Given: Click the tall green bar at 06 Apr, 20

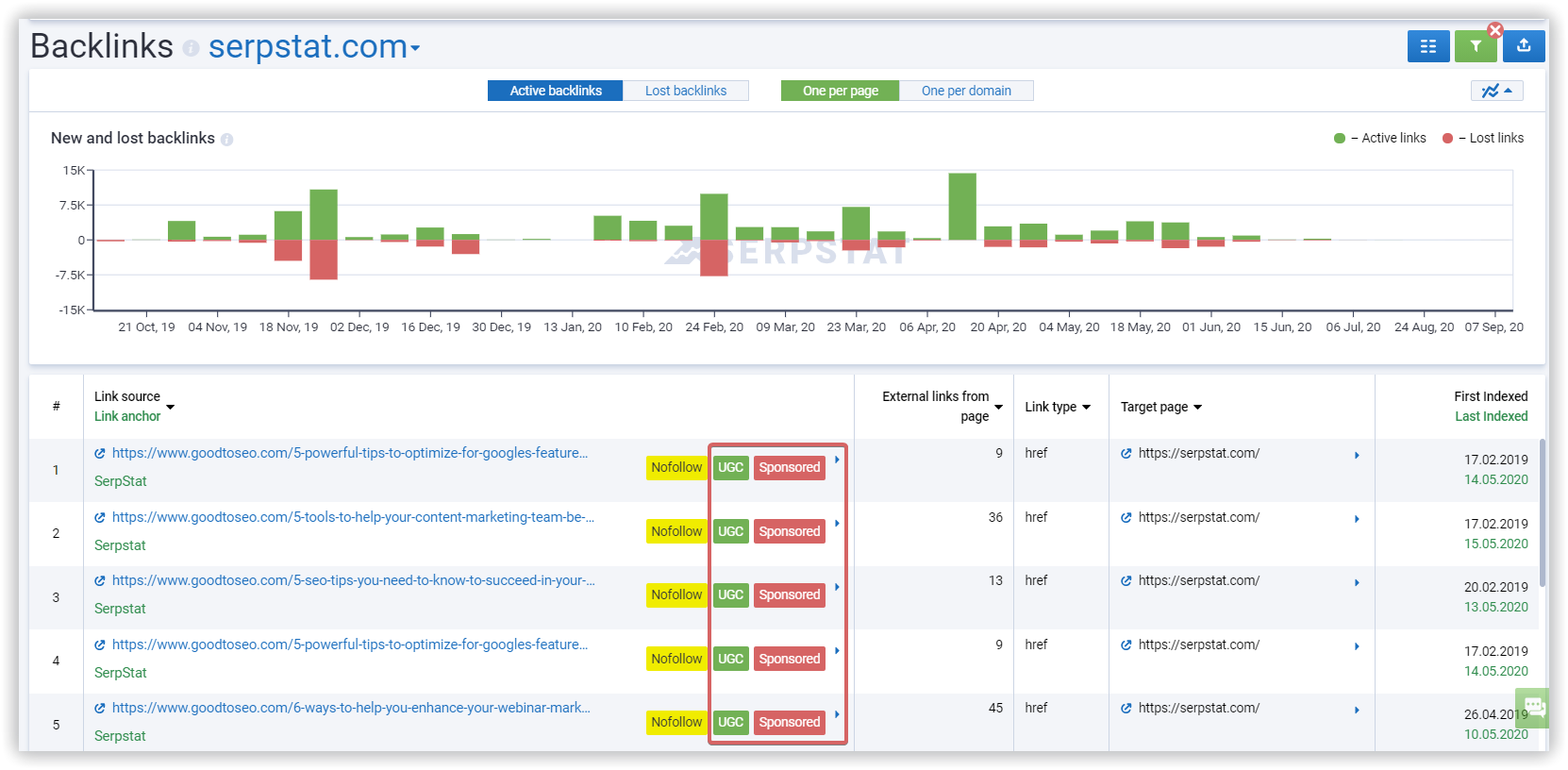Looking at the screenshot, I should coord(962,207).
